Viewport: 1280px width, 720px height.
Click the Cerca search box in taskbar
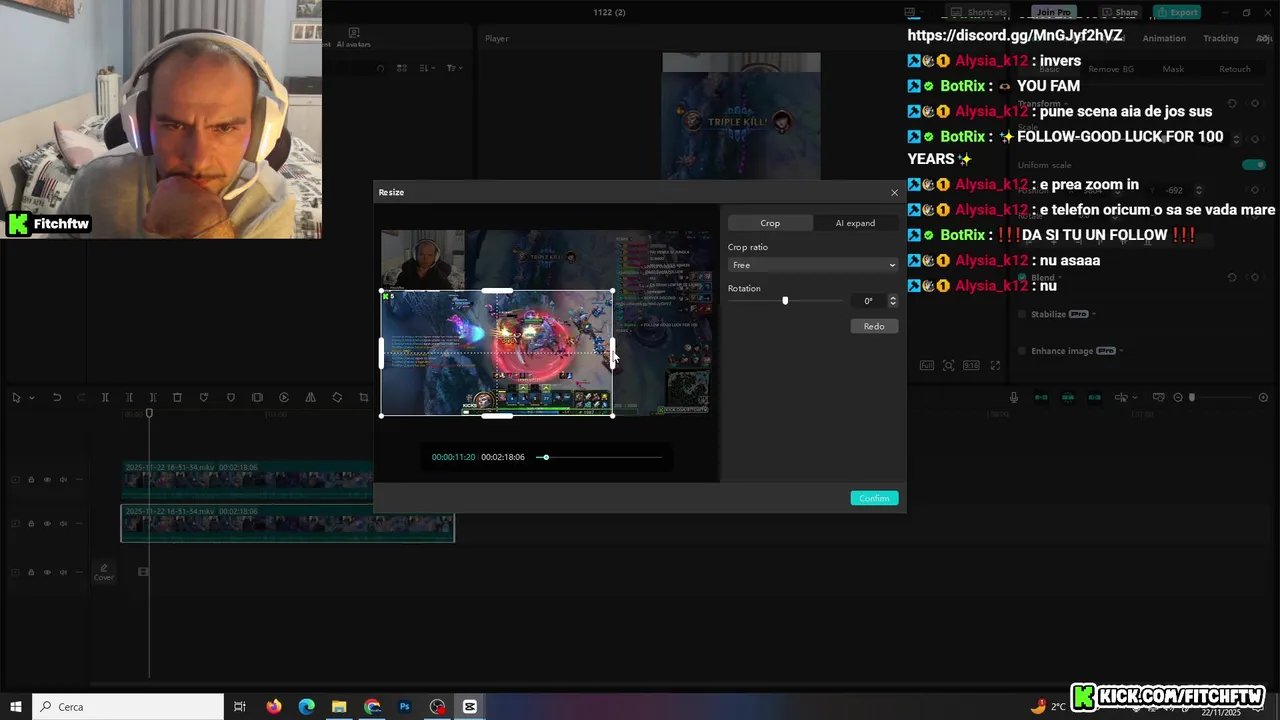128,706
